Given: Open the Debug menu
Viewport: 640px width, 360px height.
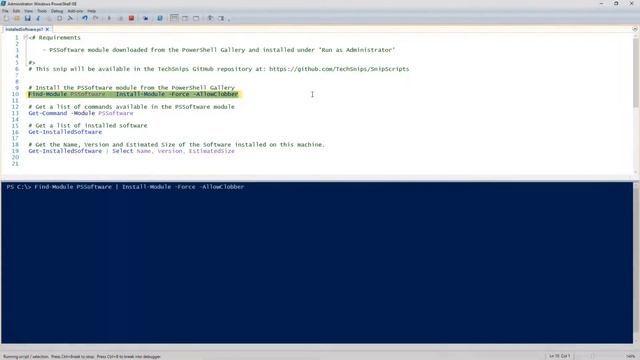Looking at the screenshot, I should (x=57, y=11).
